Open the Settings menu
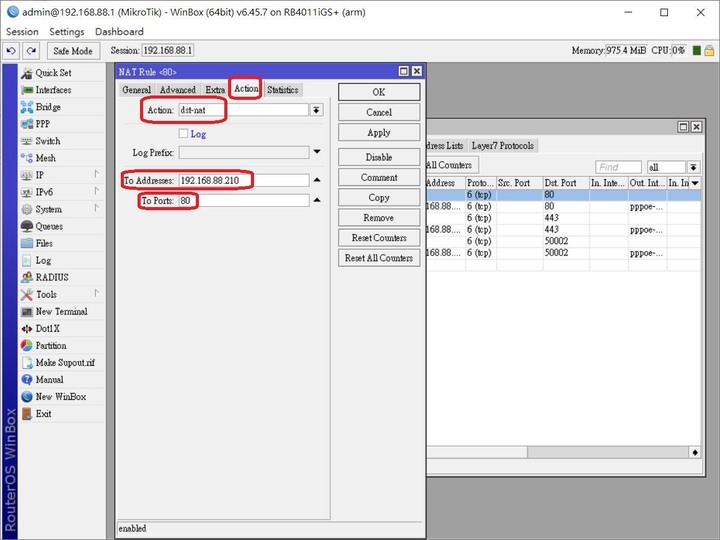The image size is (720, 540). (x=67, y=32)
